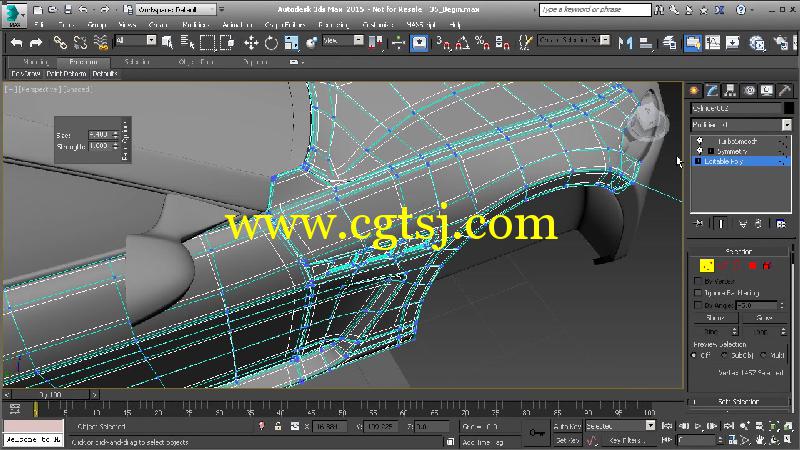Screen dimensions: 800x450
Task: Expand the Symmetry modifier sub-levels
Action: click(x=711, y=151)
